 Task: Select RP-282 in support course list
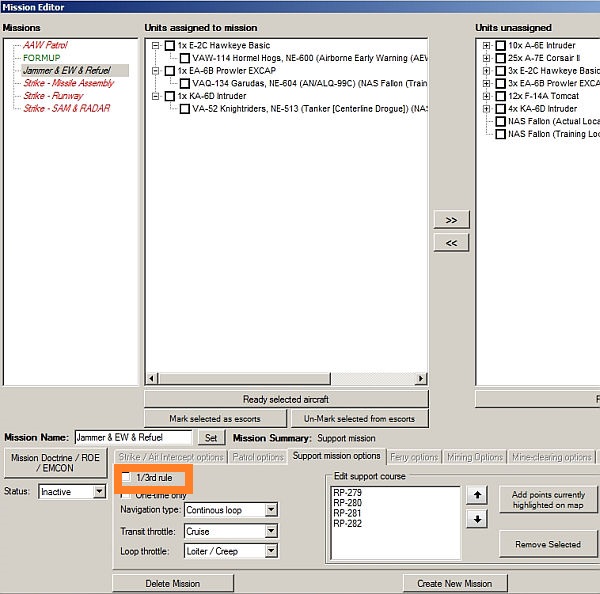pyautogui.click(x=347, y=524)
